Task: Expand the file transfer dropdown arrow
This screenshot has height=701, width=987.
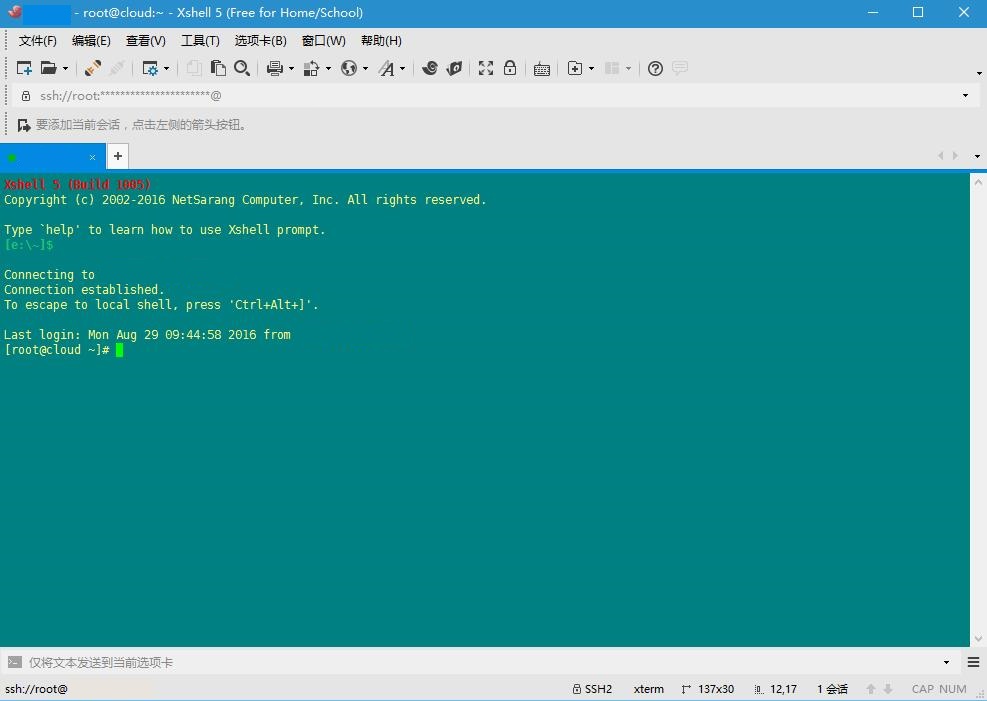Action: pyautogui.click(x=328, y=68)
